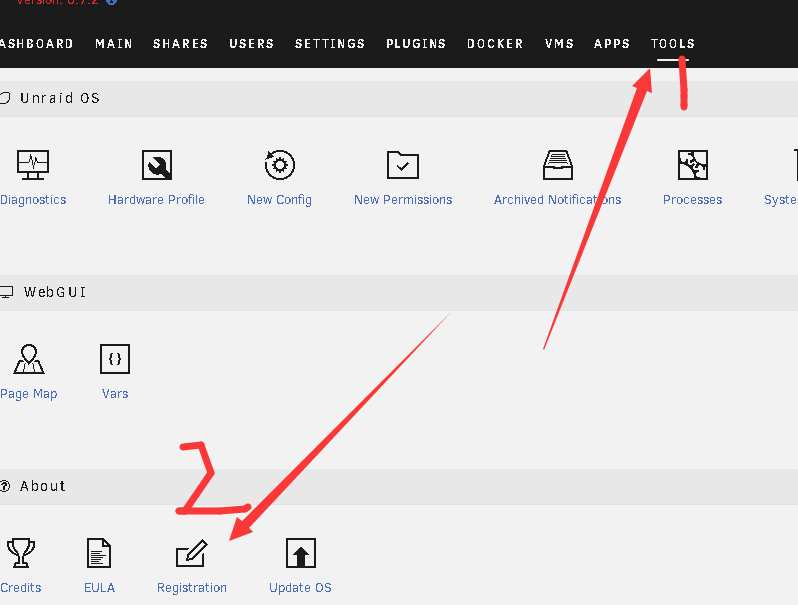This screenshot has width=798, height=605.
Task: Switch to the Users tab
Action: (x=251, y=44)
